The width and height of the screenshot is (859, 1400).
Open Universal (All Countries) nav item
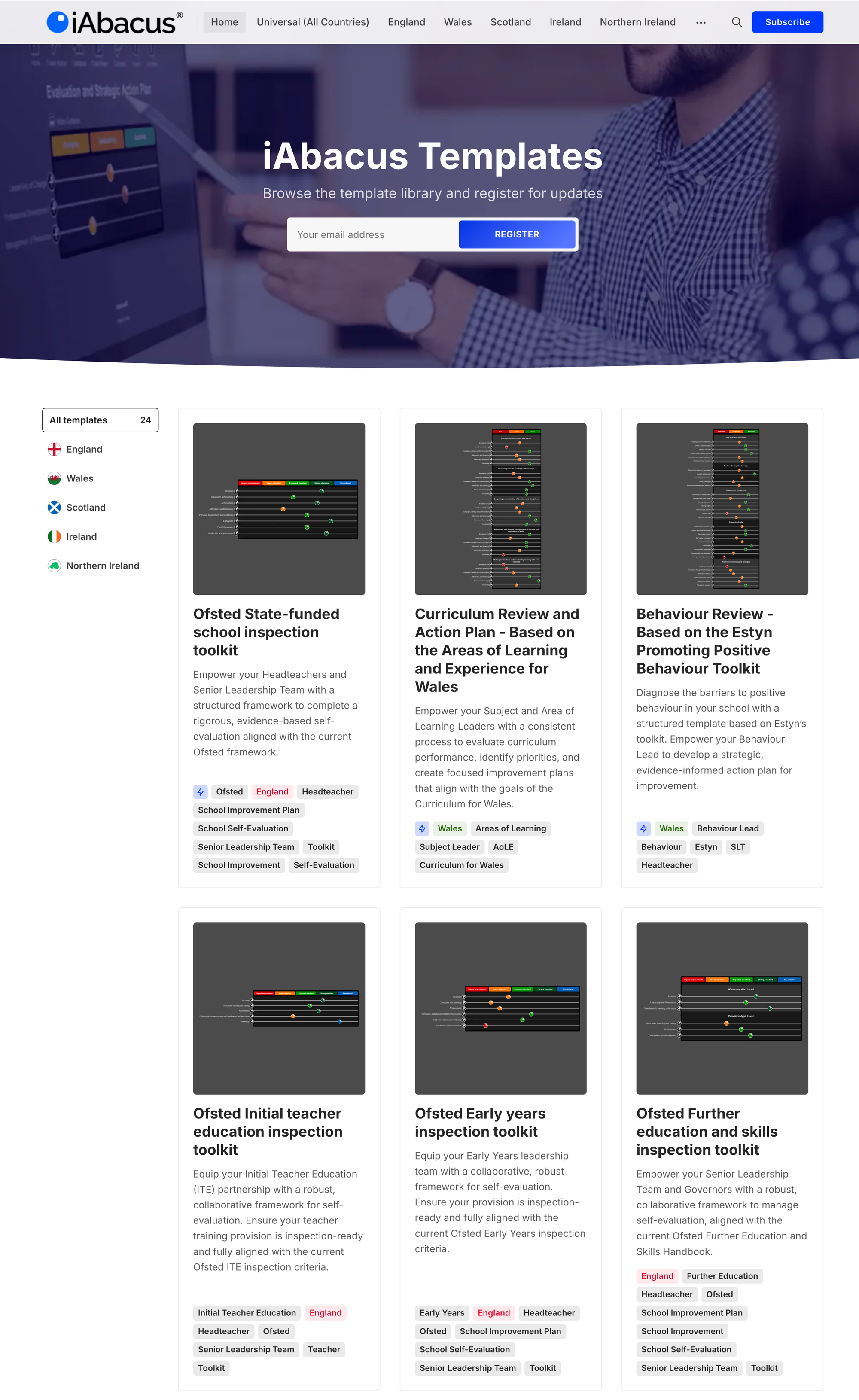313,22
